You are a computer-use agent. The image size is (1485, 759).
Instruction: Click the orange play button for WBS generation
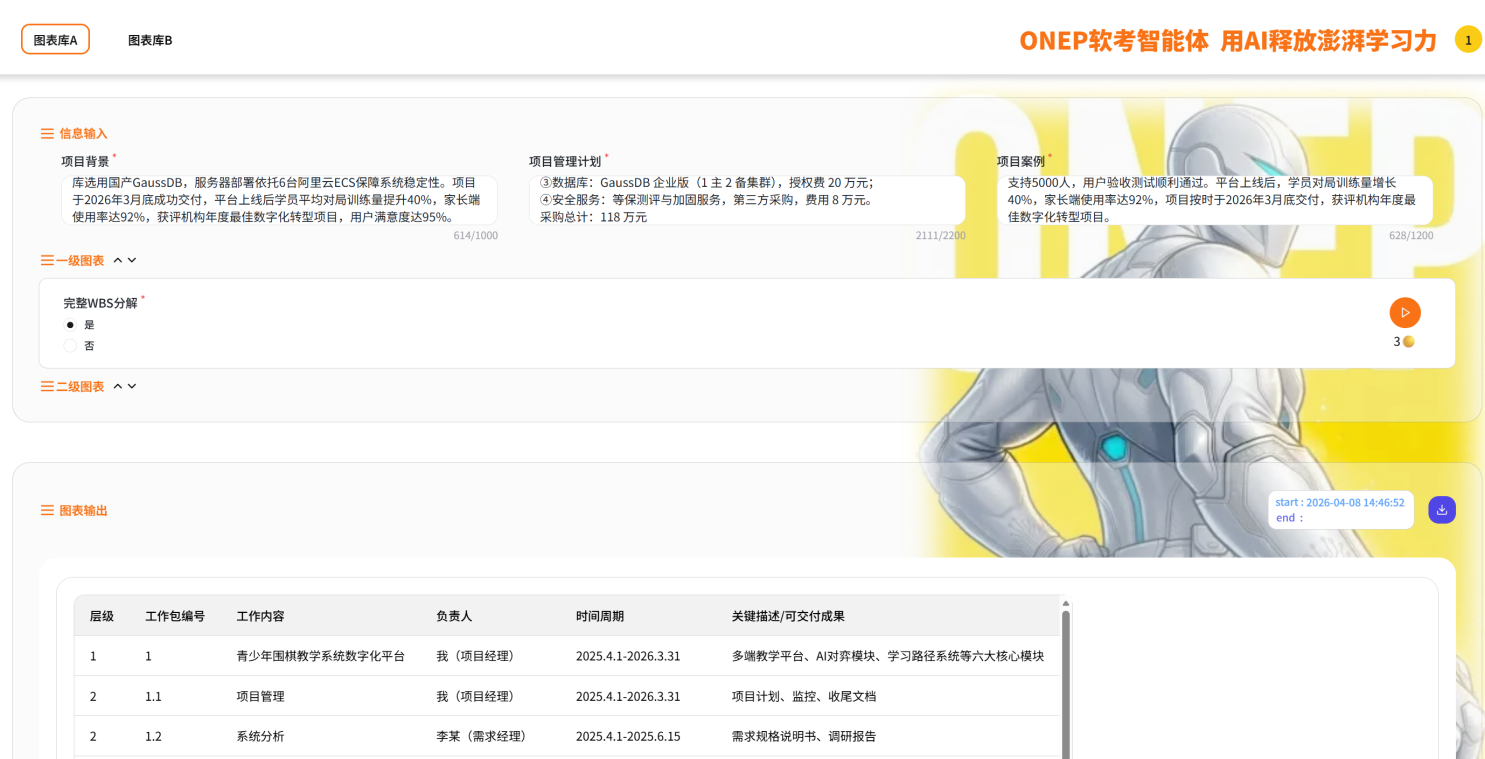(x=1405, y=312)
